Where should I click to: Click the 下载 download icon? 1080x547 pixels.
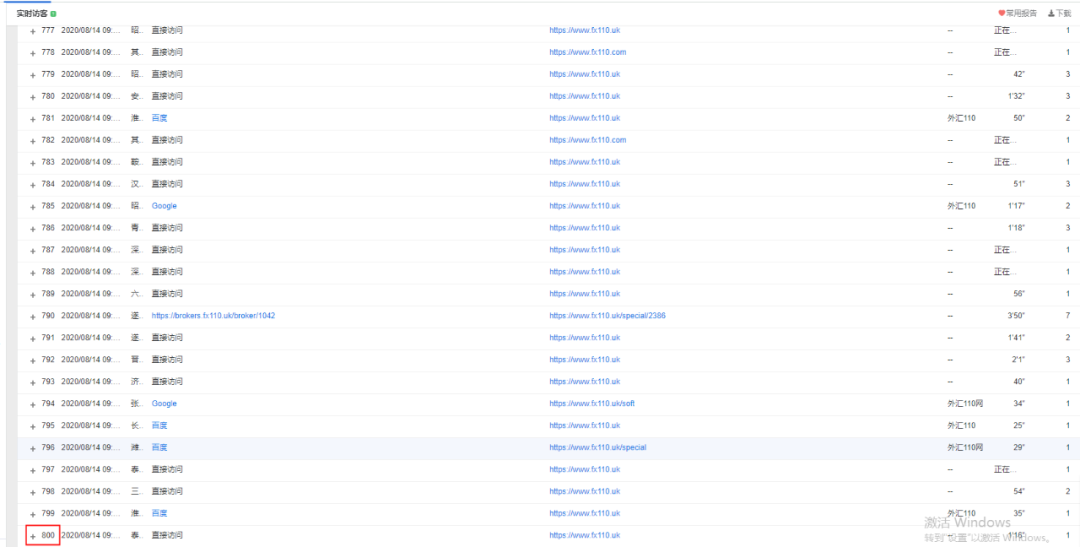click(x=1051, y=13)
